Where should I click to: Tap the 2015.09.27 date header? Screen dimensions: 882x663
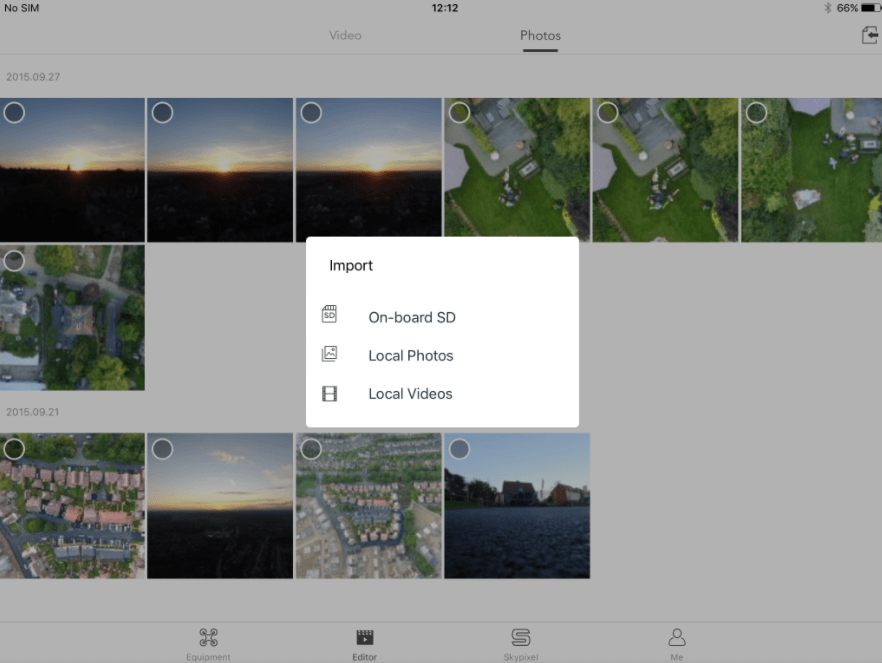pyautogui.click(x=33, y=77)
